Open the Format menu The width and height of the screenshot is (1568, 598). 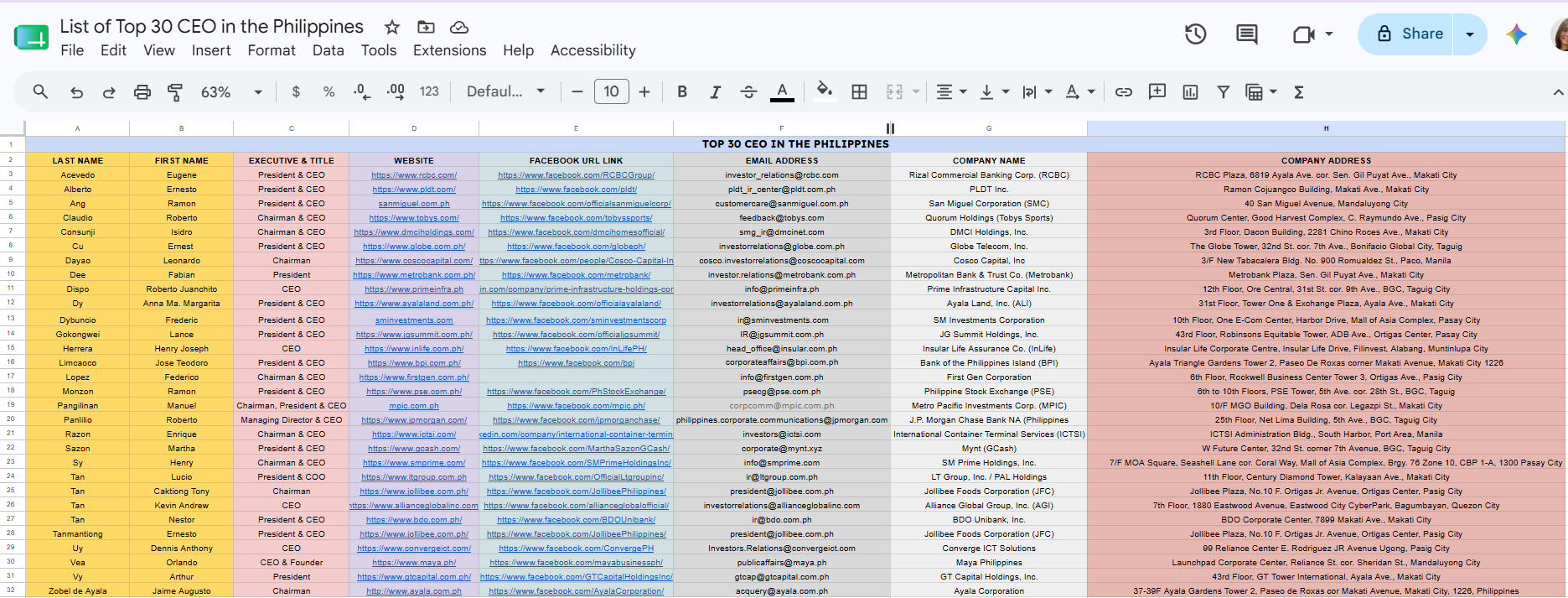tap(272, 50)
